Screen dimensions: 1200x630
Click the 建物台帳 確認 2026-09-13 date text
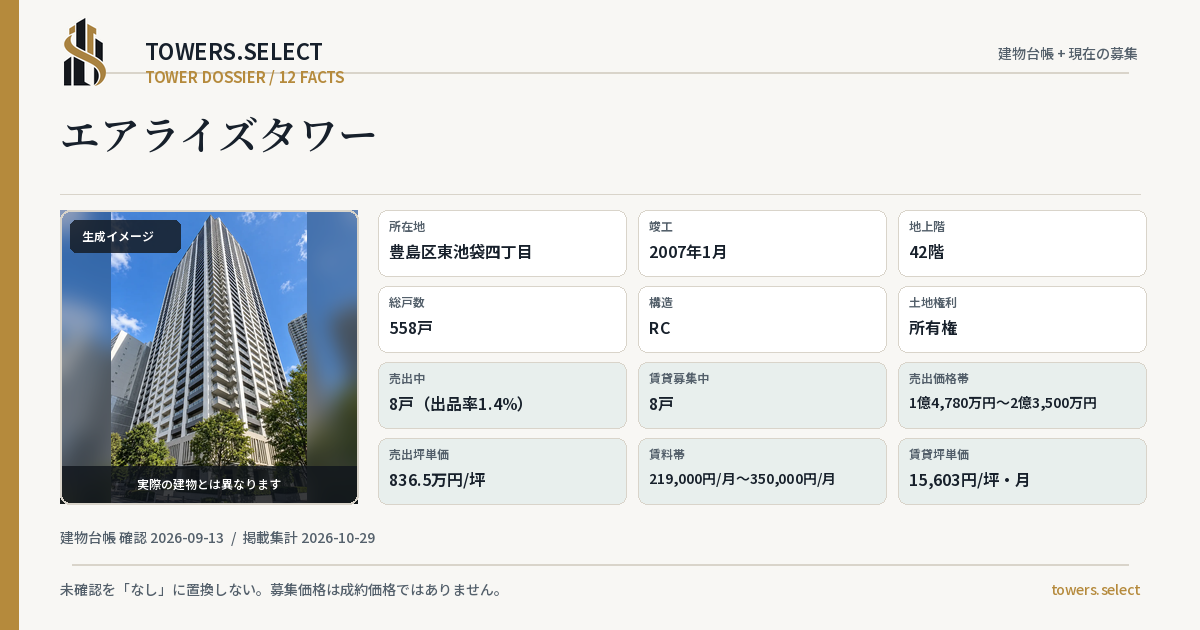[142, 538]
